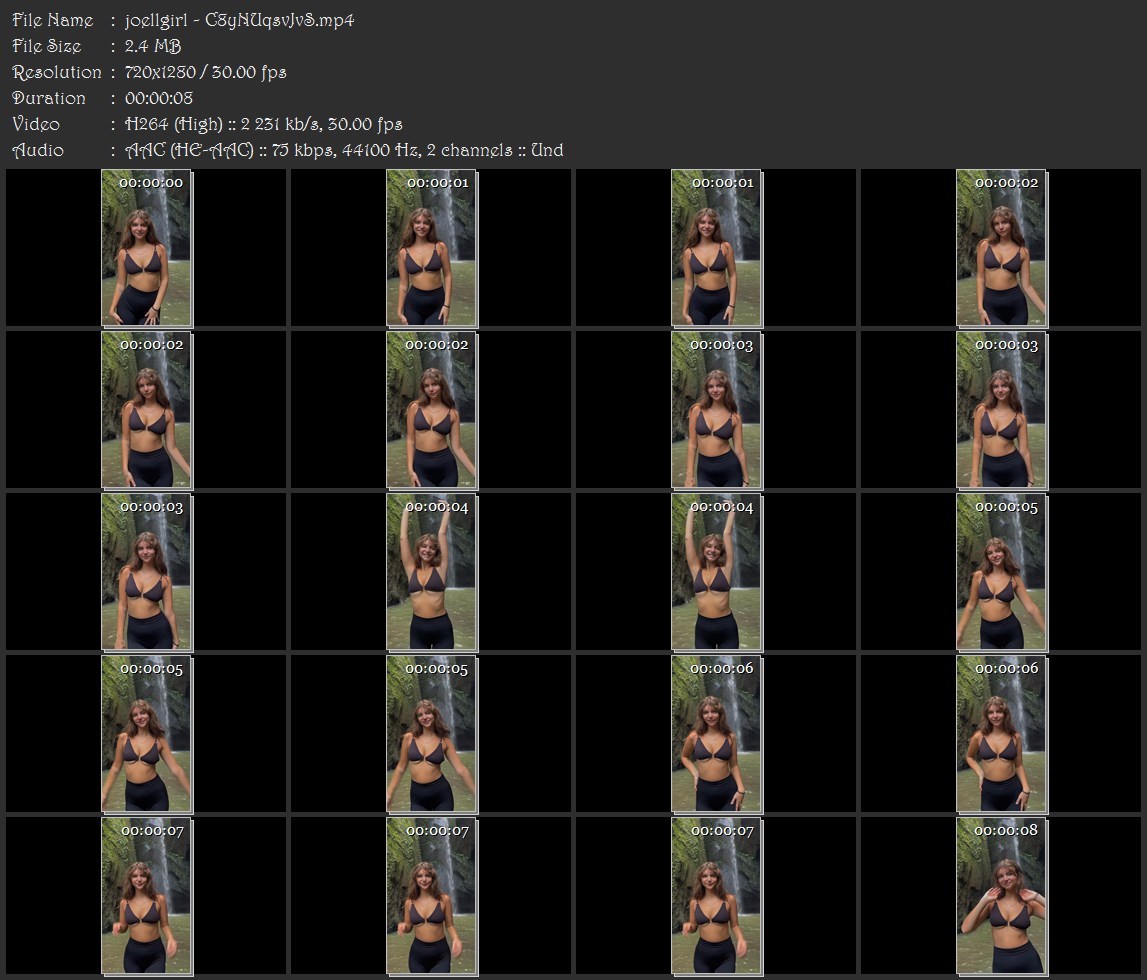Open the first thumbnail stamped 00:00:01

point(432,248)
